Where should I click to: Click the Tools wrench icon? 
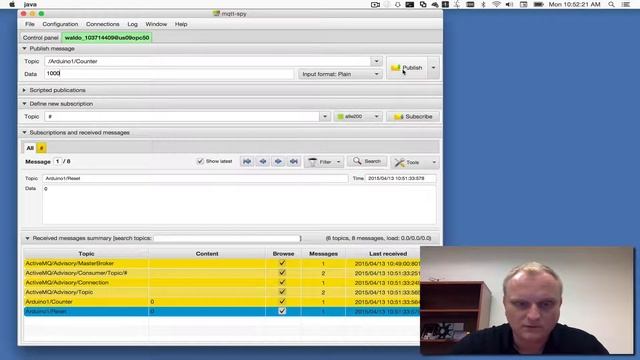tap(399, 162)
